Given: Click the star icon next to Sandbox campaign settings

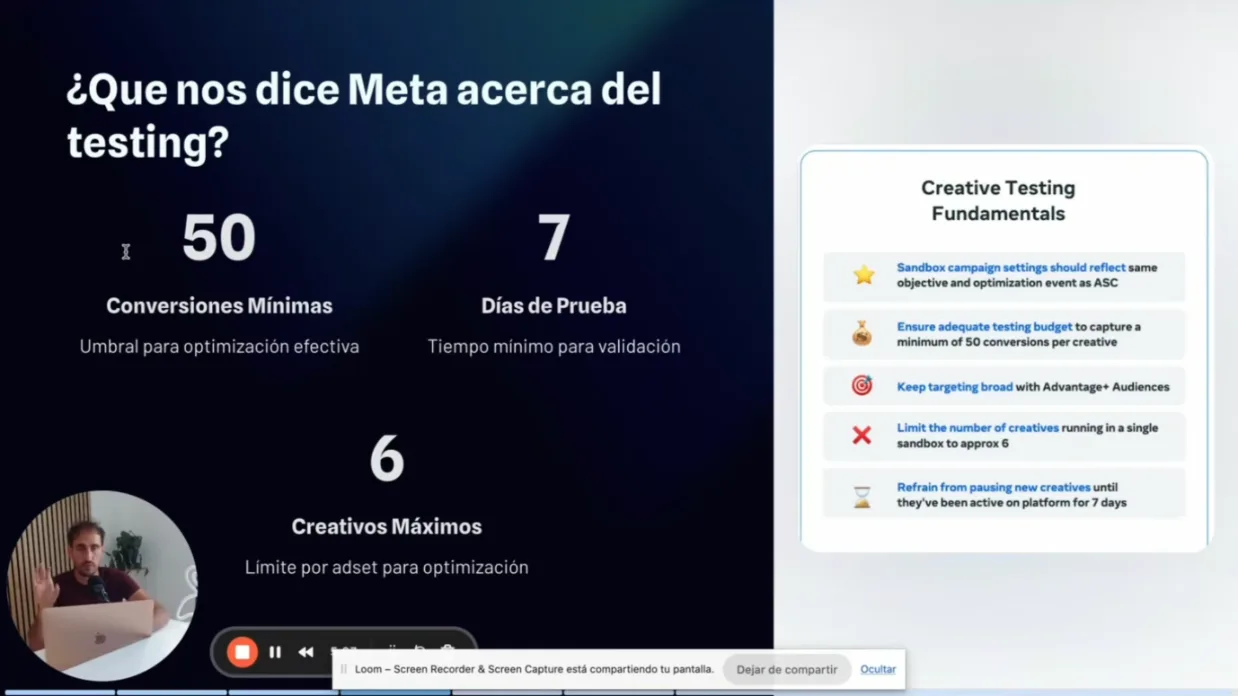Looking at the screenshot, I should pos(863,275).
